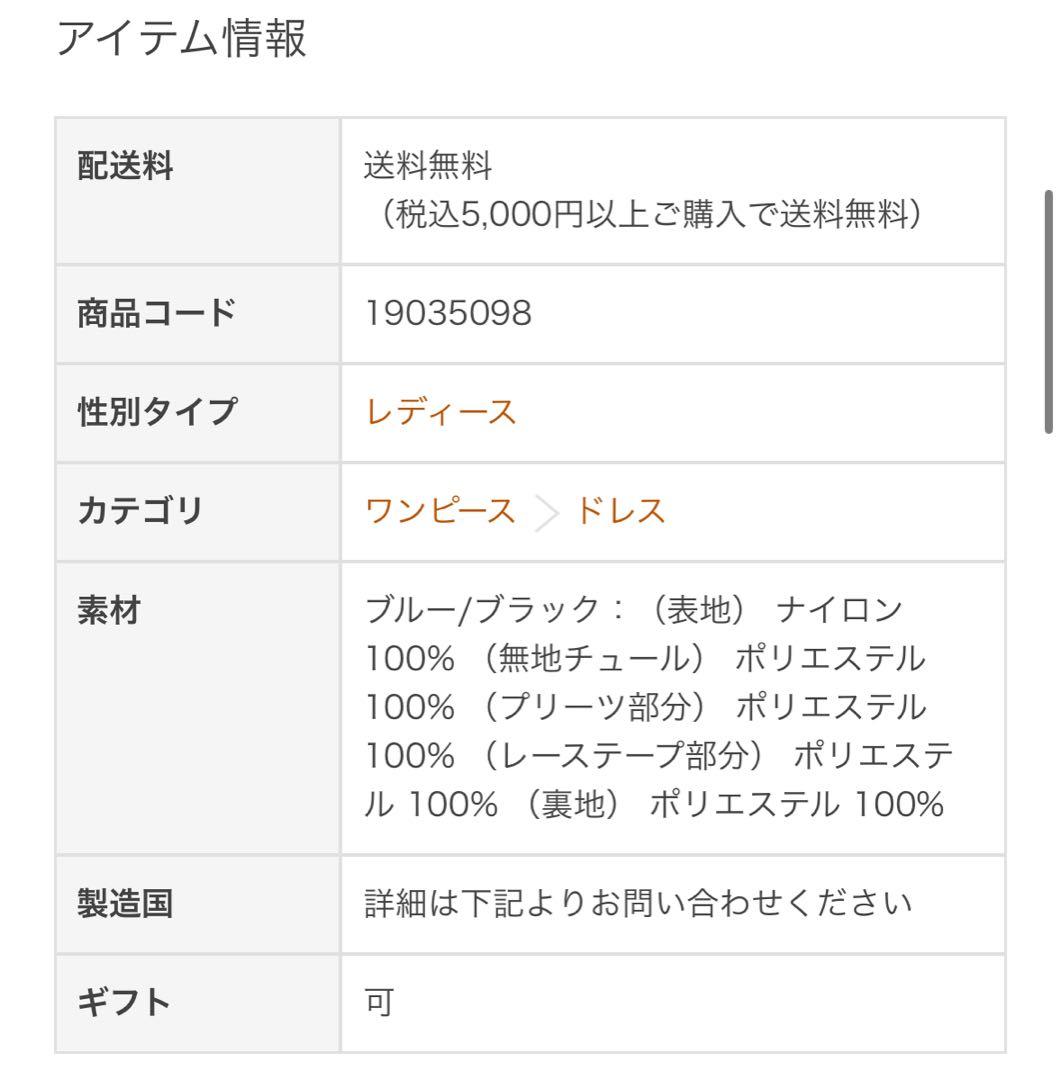This screenshot has width=1062, height=1080.
Task: Select the 可 gift availability cell
Action: tap(377, 1000)
